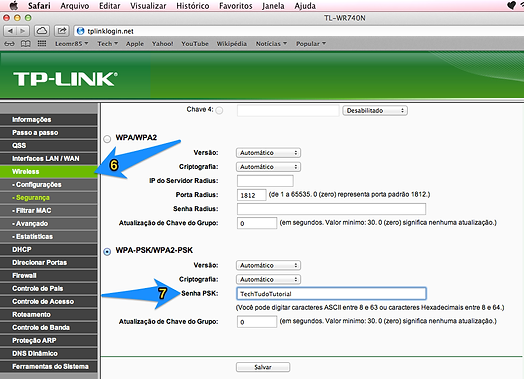
Task: Open DHCP sidebar item
Action: click(x=49, y=250)
